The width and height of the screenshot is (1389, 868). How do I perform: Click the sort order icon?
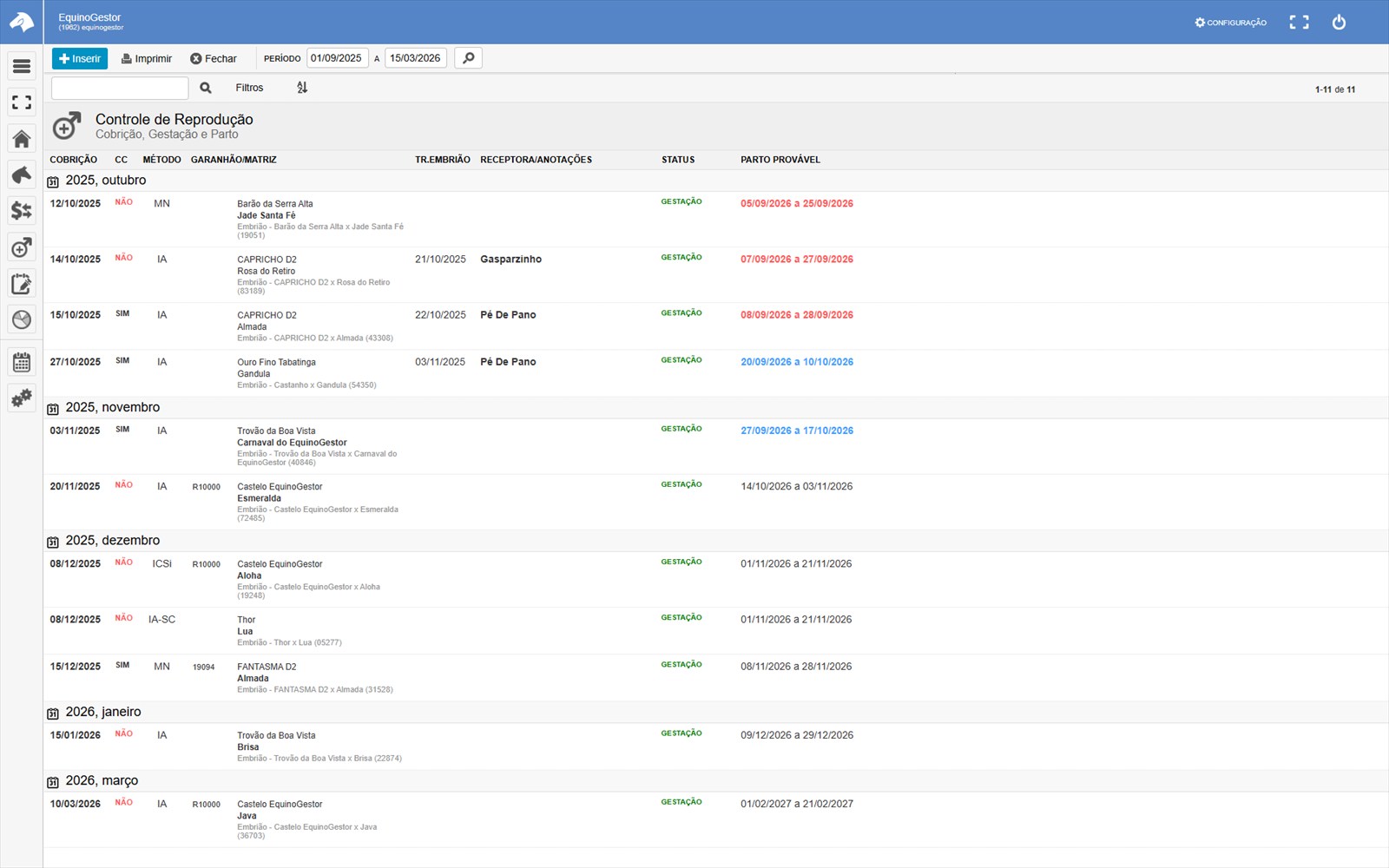pyautogui.click(x=302, y=88)
